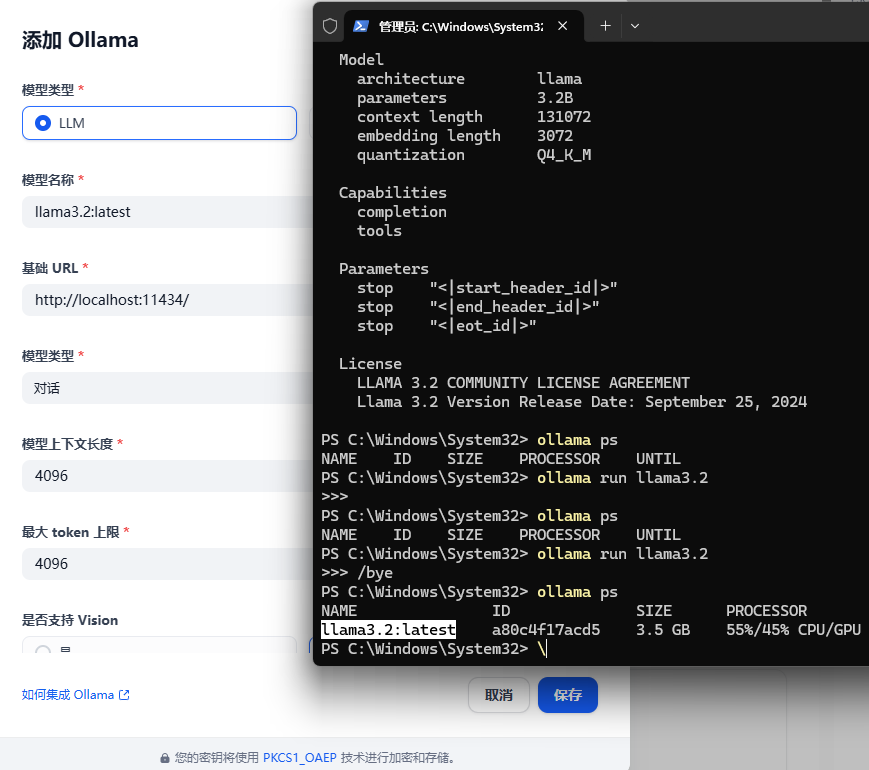This screenshot has height=770, width=869.
Task: Click the model name field llama3.2:latest
Action: coord(167,212)
